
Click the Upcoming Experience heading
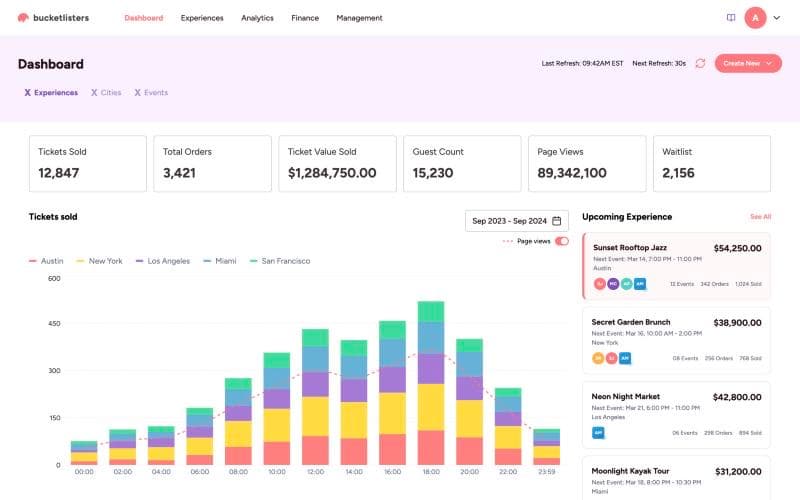point(627,217)
